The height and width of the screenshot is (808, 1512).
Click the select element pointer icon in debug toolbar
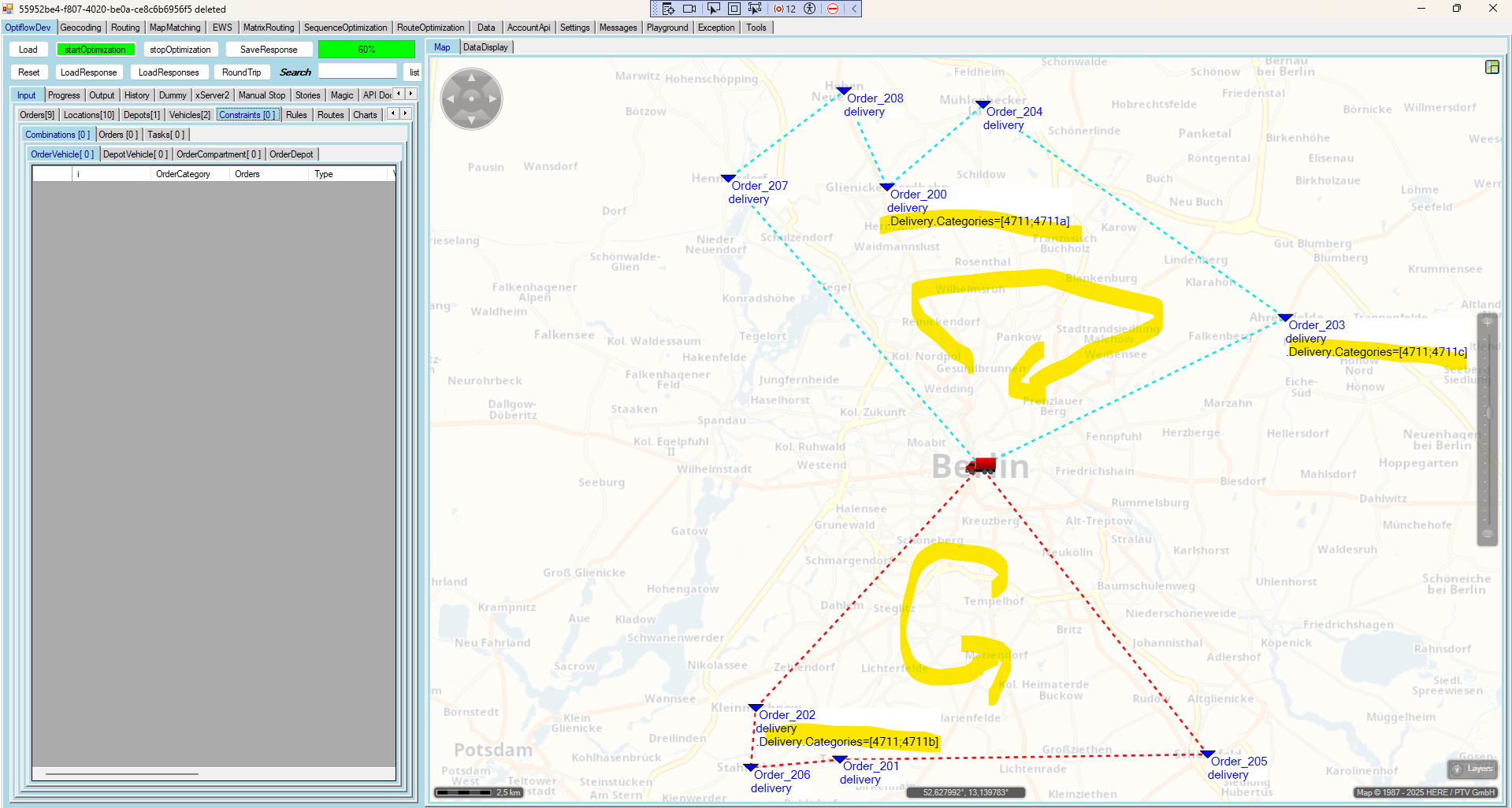[713, 9]
